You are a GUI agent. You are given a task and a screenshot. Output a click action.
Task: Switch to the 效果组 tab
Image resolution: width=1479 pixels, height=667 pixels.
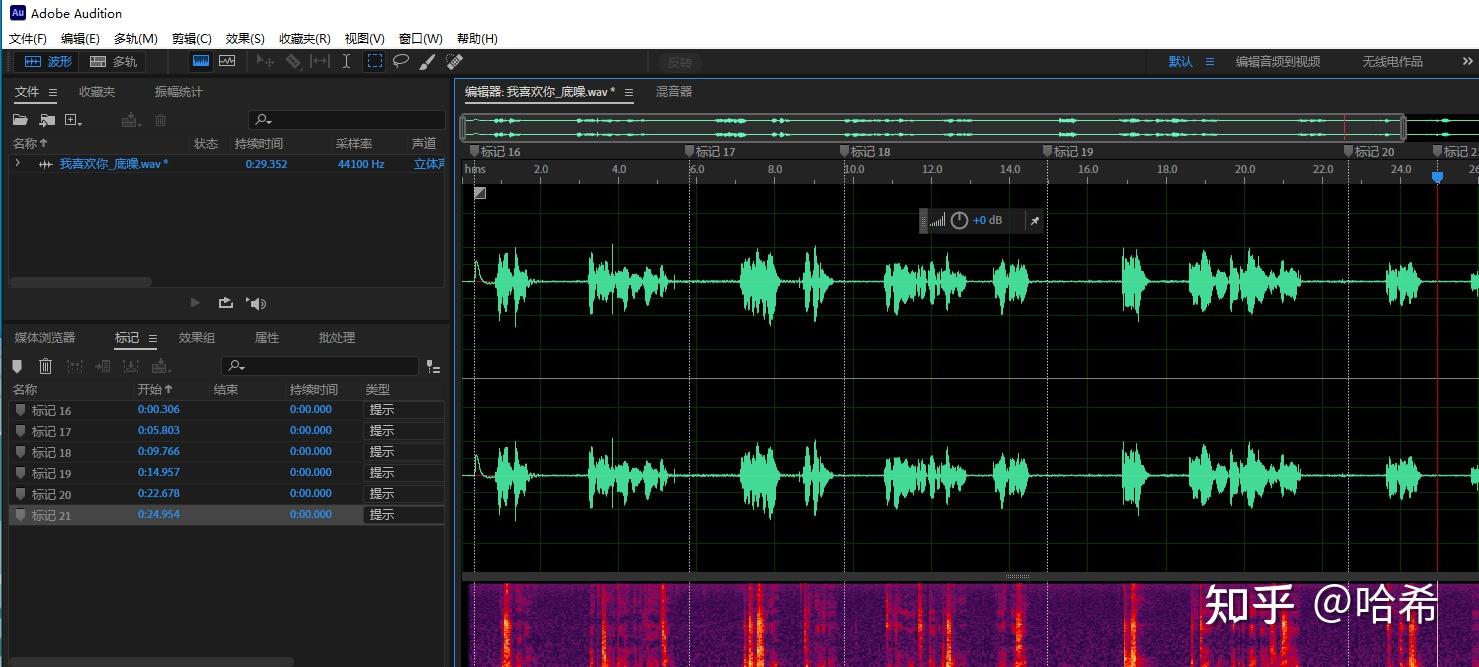pyautogui.click(x=197, y=338)
